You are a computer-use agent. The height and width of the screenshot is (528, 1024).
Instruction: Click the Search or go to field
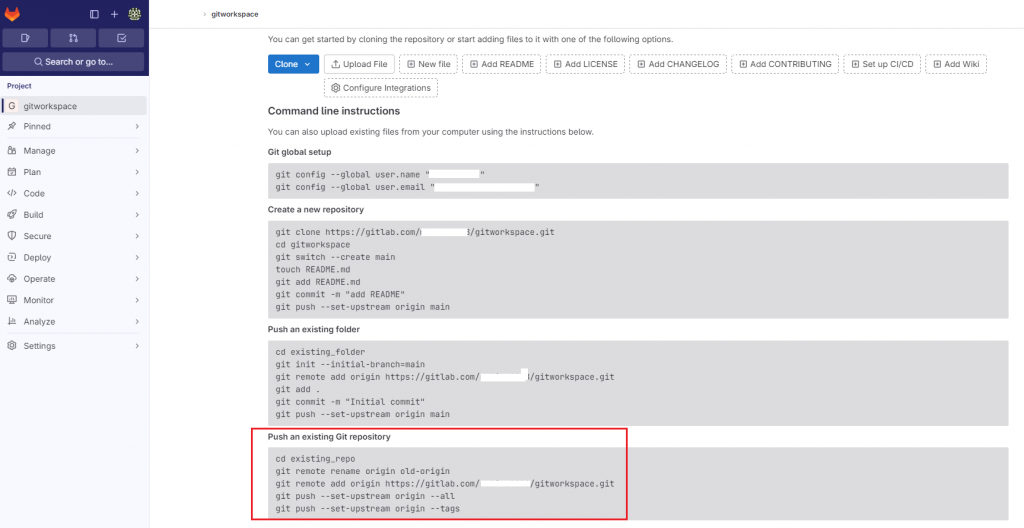pos(73,62)
